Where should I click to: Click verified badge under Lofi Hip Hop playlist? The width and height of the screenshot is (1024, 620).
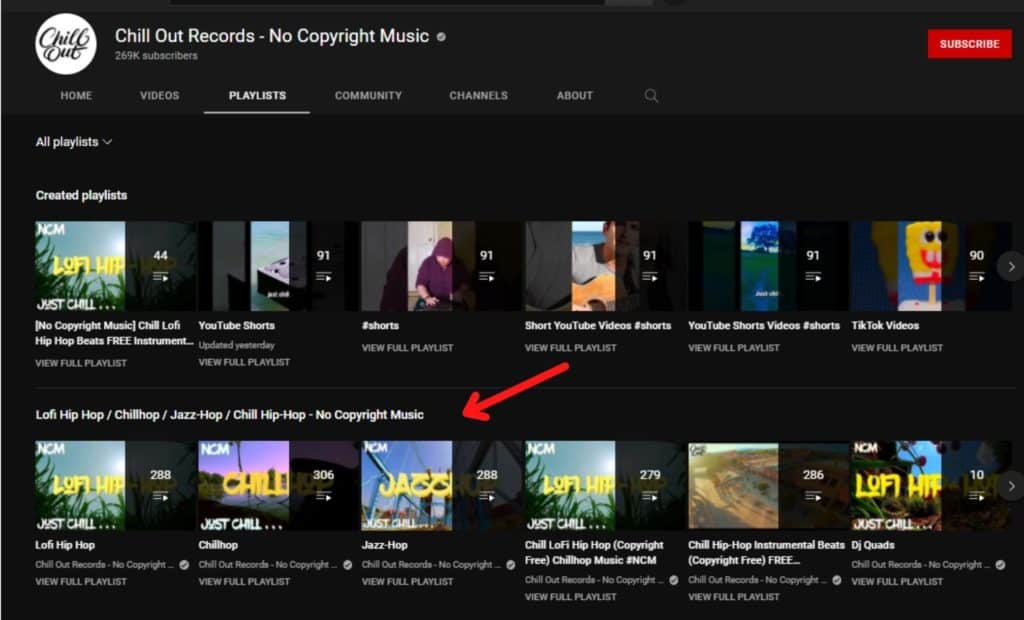184,564
